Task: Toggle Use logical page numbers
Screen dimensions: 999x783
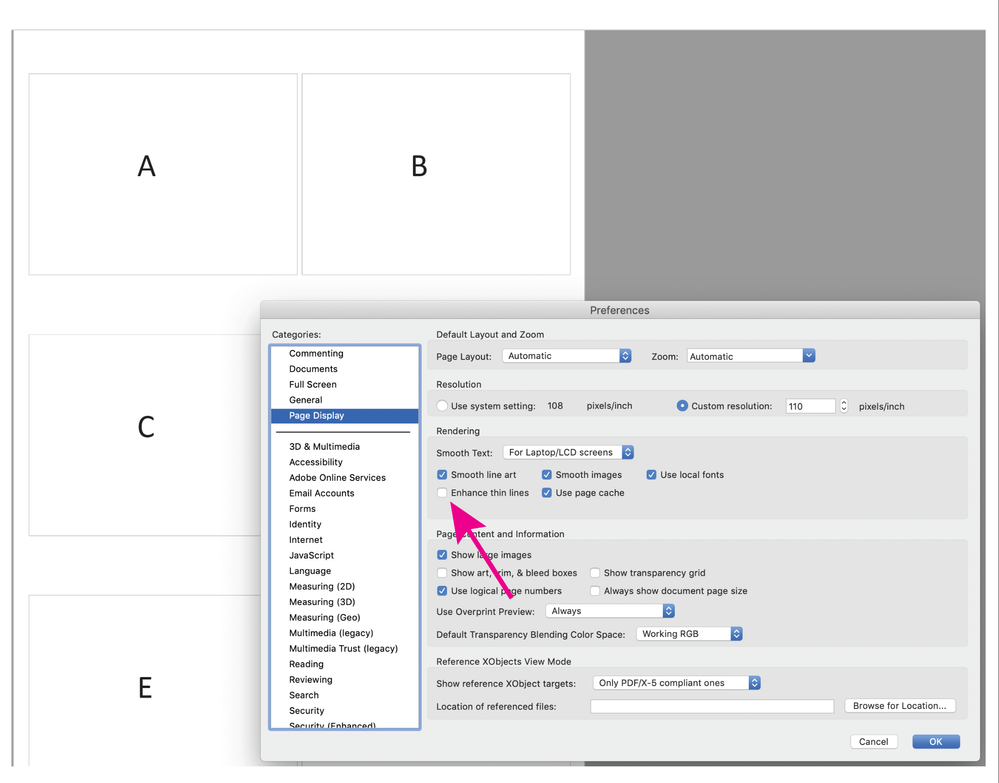Action: point(442,591)
